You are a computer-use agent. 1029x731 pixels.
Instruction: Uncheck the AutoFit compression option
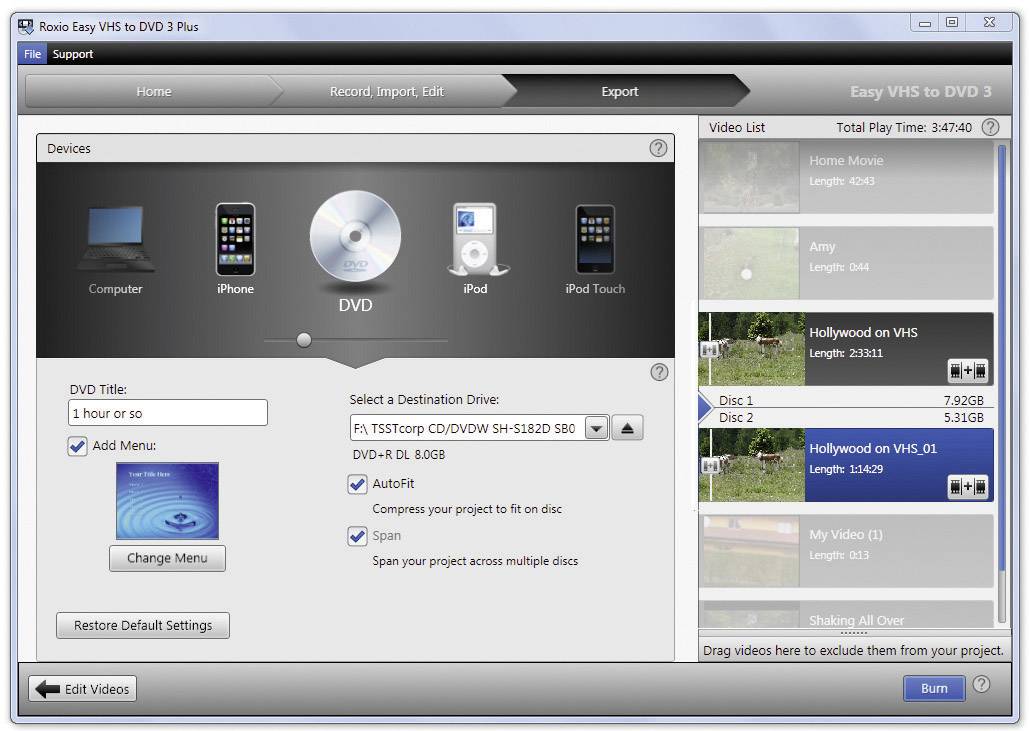click(x=358, y=484)
